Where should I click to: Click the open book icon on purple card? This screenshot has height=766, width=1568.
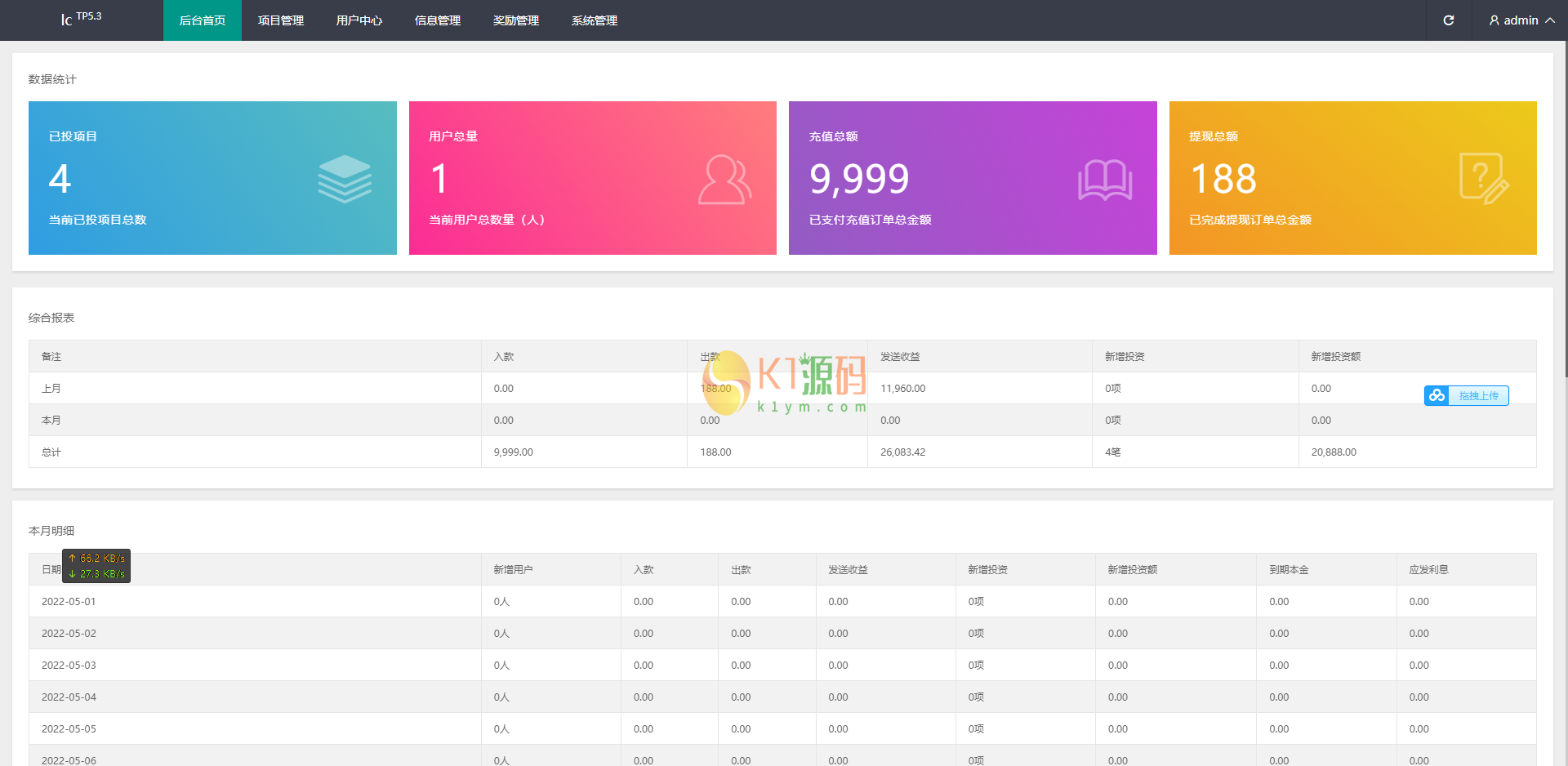pos(1104,180)
